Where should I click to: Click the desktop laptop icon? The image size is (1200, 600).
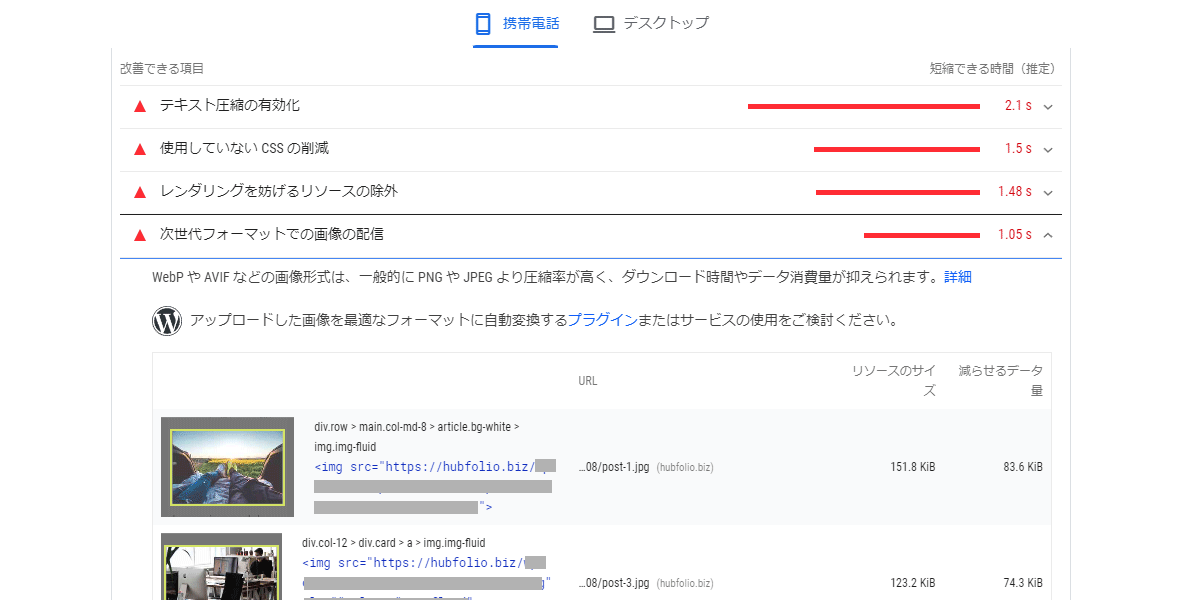click(604, 23)
